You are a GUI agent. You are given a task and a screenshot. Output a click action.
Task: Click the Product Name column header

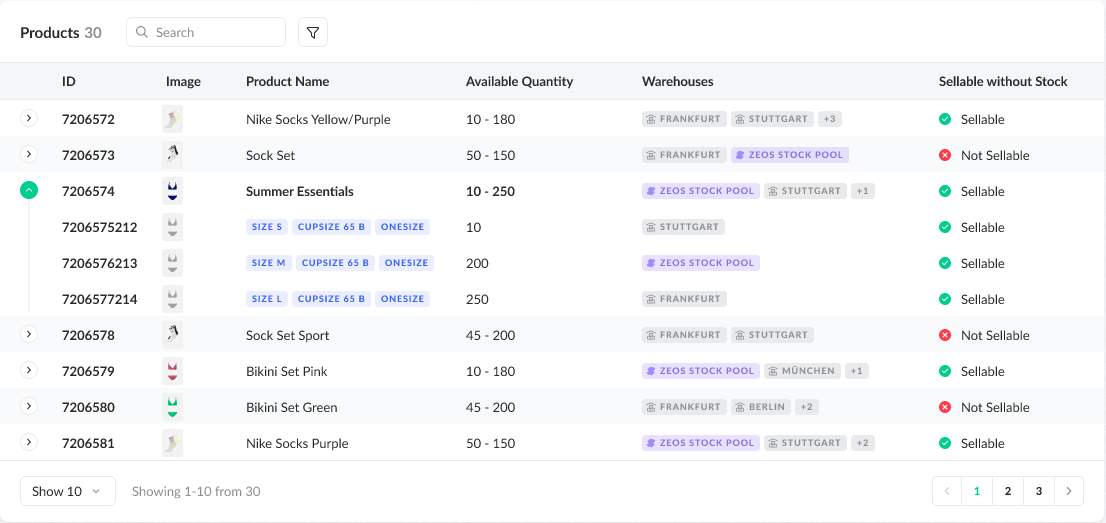pyautogui.click(x=287, y=81)
